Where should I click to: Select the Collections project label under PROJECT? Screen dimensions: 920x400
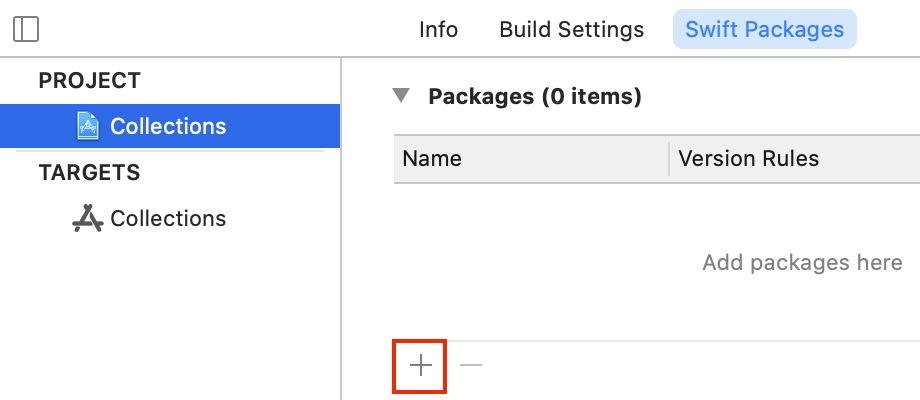click(x=168, y=126)
